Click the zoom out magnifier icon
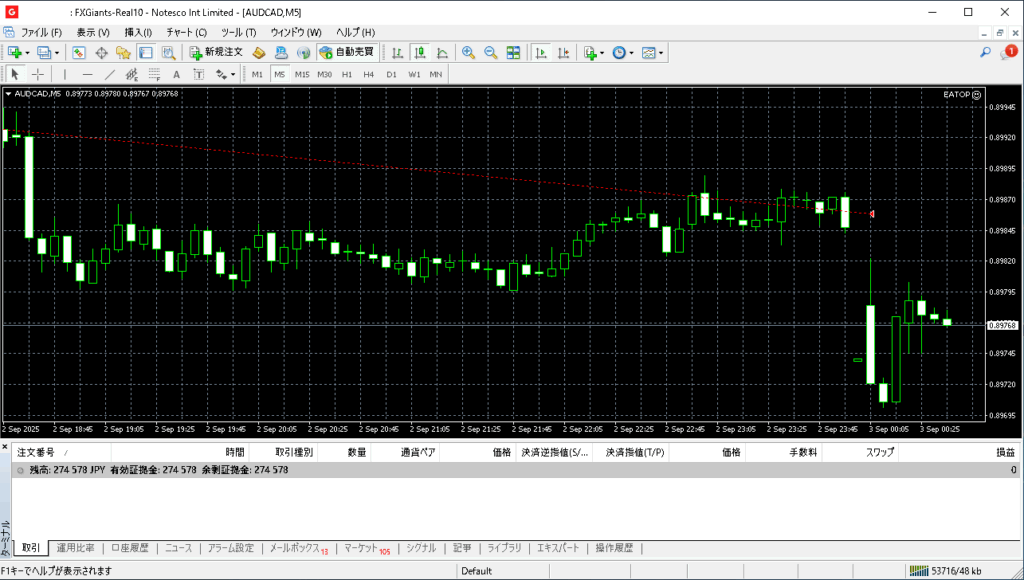Viewport: 1024px width, 580px height. (x=490, y=52)
